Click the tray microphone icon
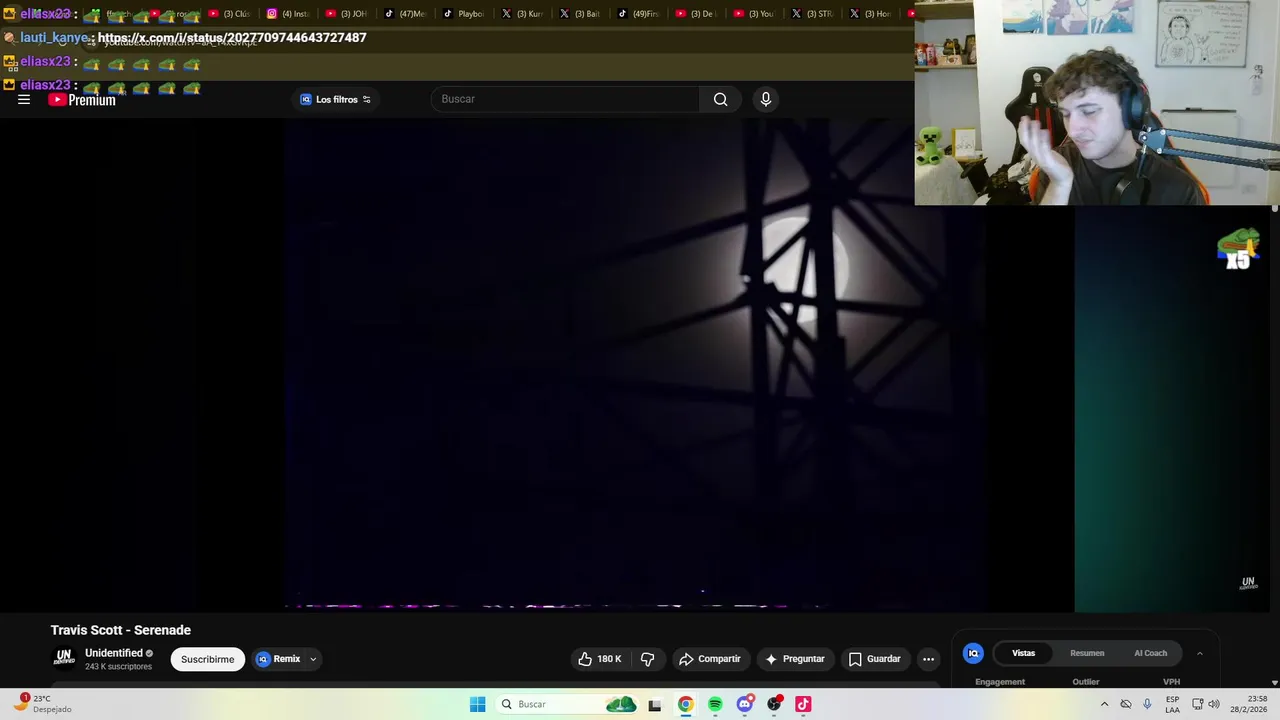This screenshot has width=1280, height=720. pyautogui.click(x=1147, y=704)
